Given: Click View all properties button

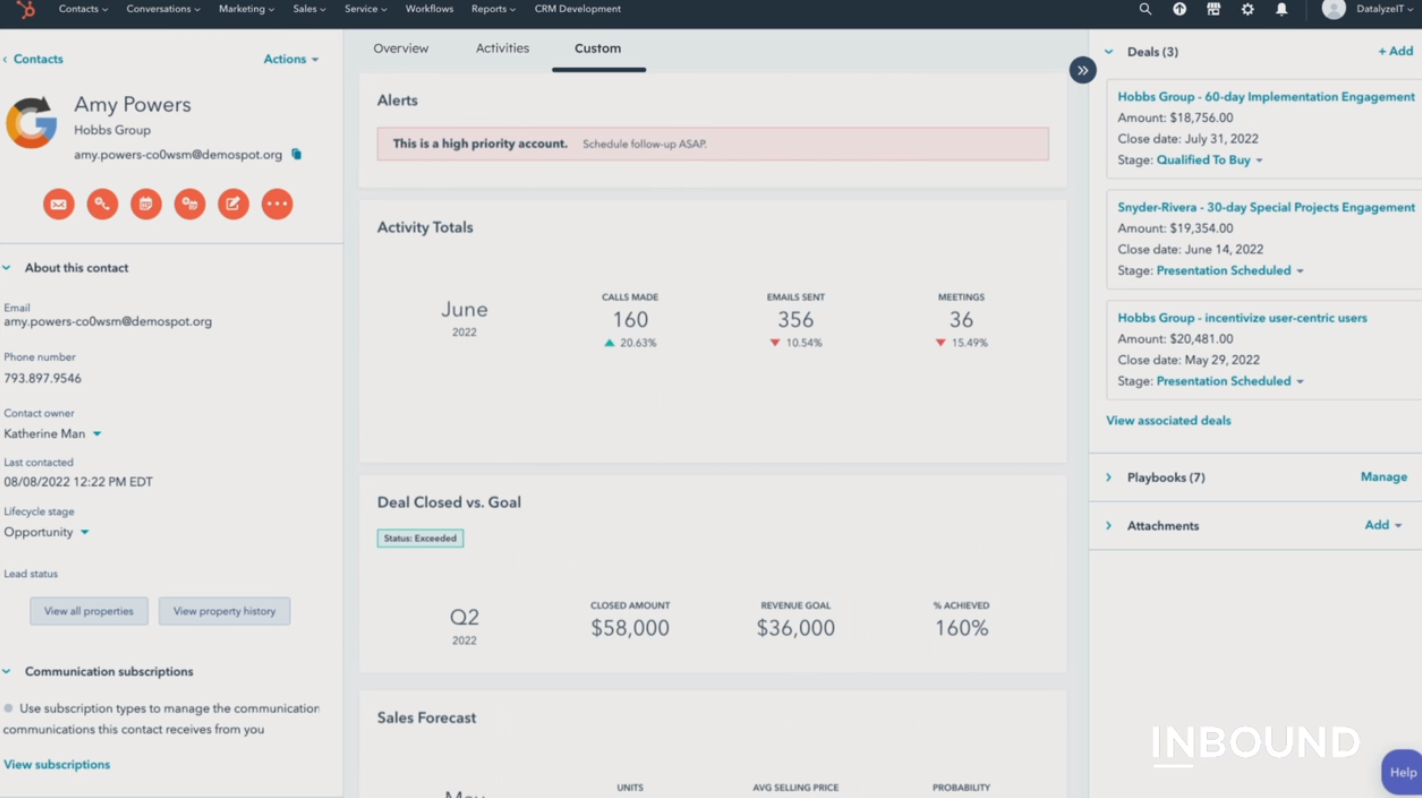Looking at the screenshot, I should [x=89, y=611].
